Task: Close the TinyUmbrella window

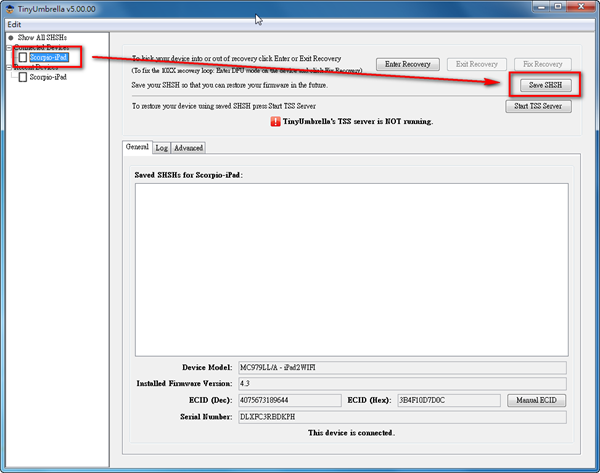Action: pyautogui.click(x=581, y=7)
